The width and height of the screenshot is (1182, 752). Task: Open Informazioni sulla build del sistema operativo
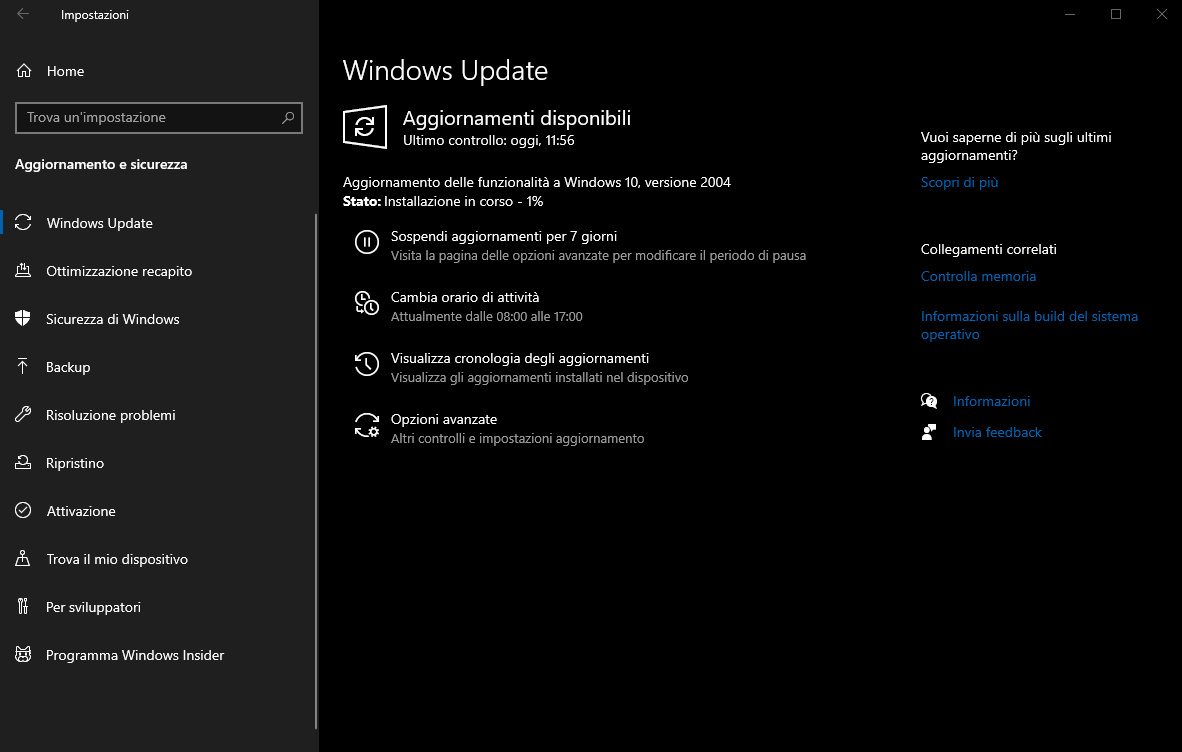point(1029,325)
